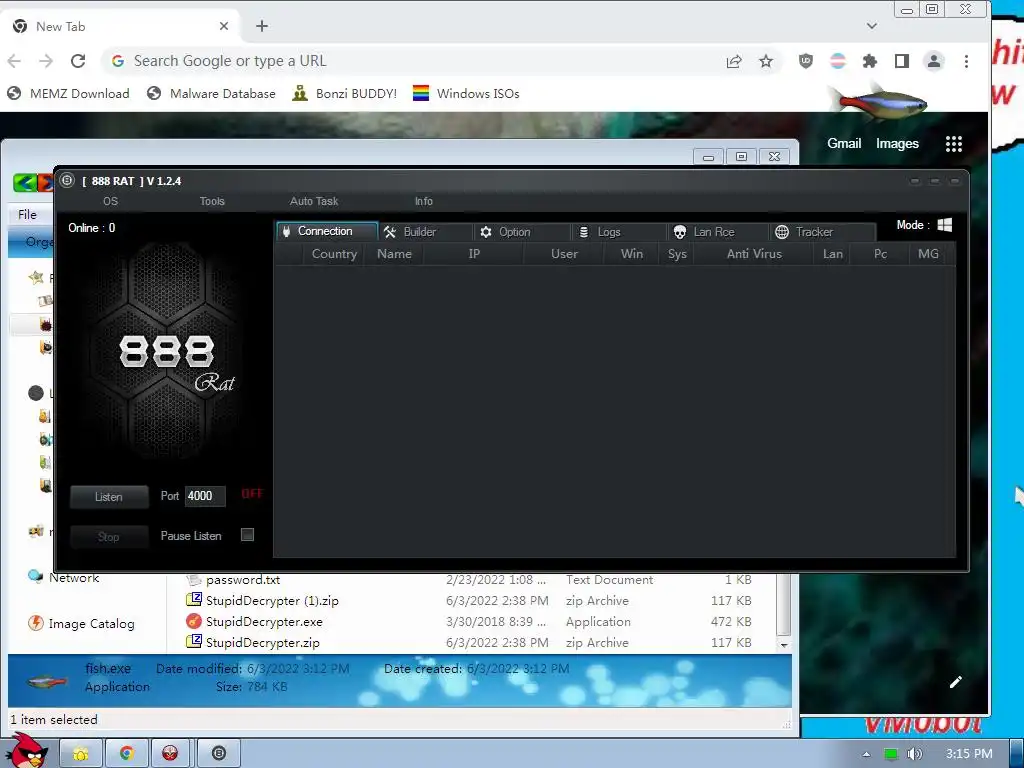Enable the Pause Listen checkbox
Screen dimensions: 1024x768
tap(248, 535)
